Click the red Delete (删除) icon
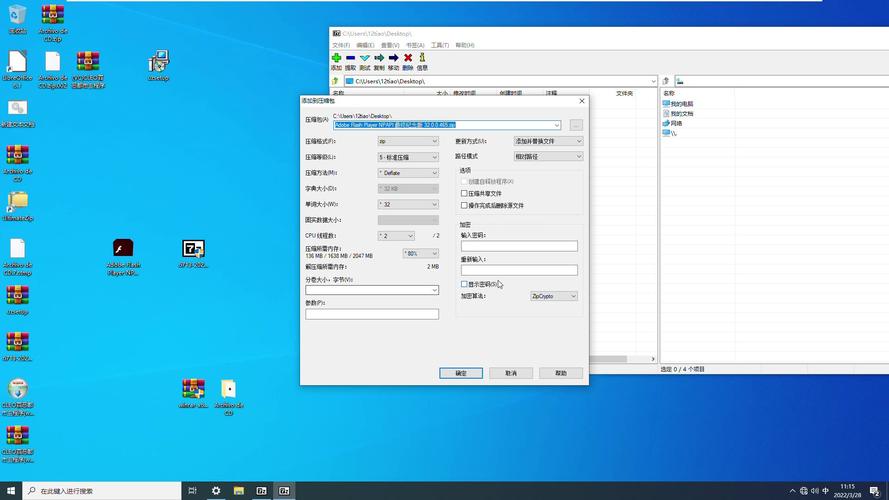The width and height of the screenshot is (889, 500). pyautogui.click(x=408, y=58)
